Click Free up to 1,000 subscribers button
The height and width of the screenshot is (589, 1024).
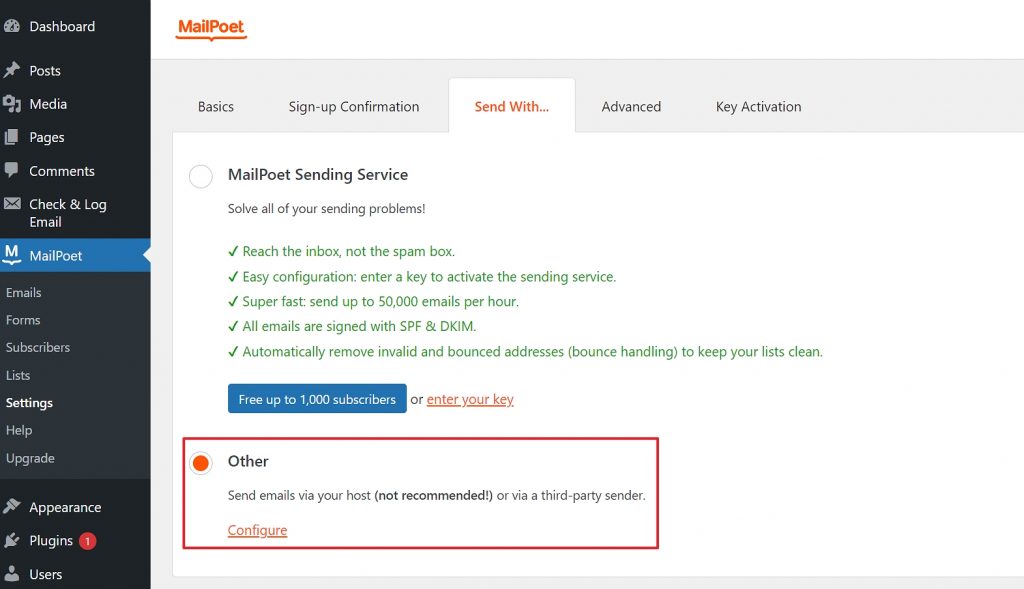click(x=317, y=399)
